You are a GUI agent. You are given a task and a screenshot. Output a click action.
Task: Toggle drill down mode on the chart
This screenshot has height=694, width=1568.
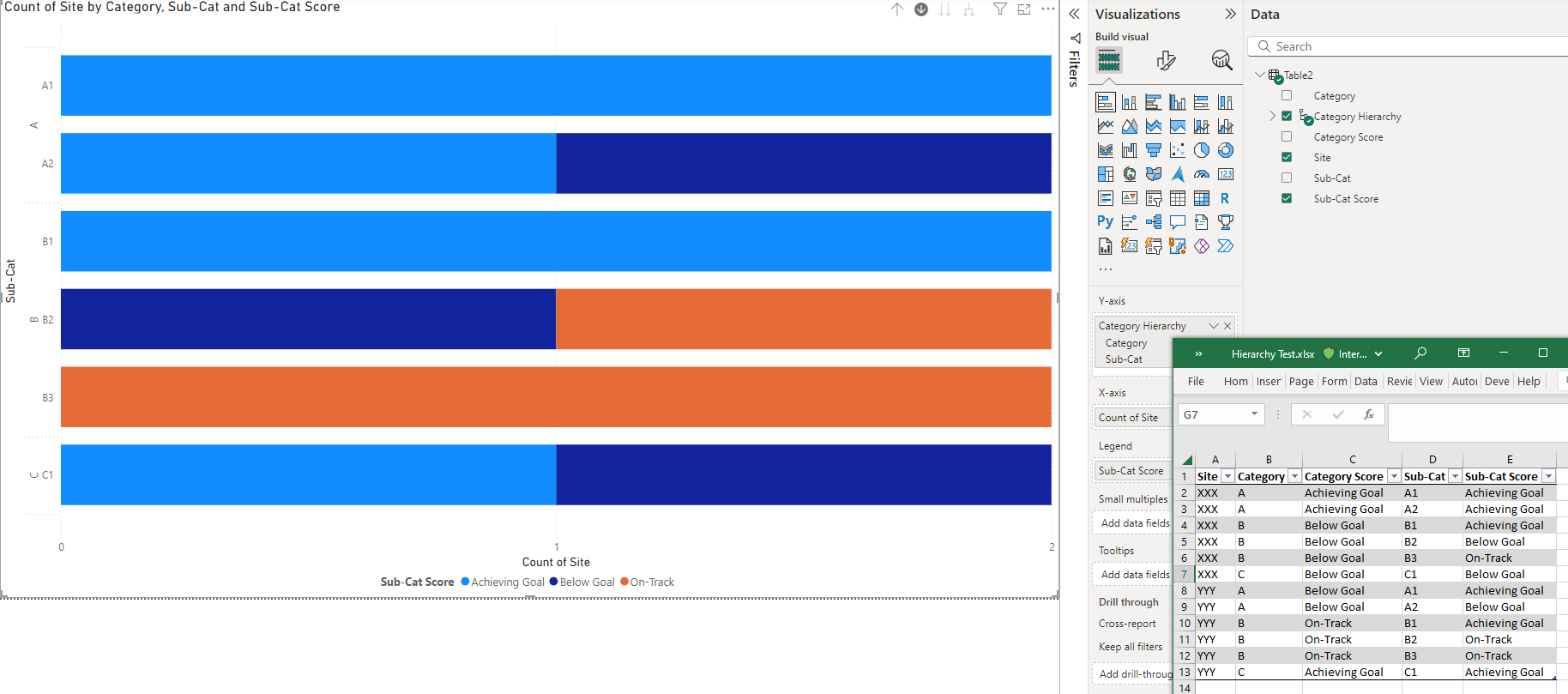[921, 9]
